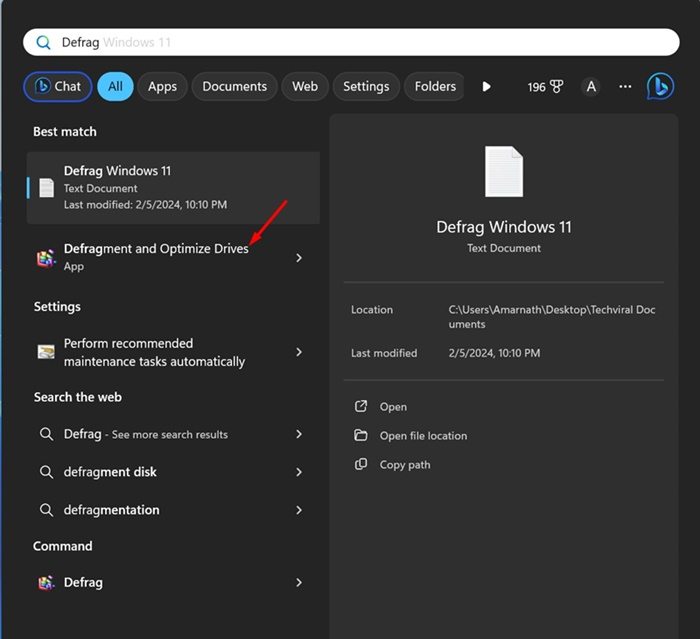The height and width of the screenshot is (639, 700).
Task: Expand the Defrag command result chevron
Action: (x=299, y=583)
